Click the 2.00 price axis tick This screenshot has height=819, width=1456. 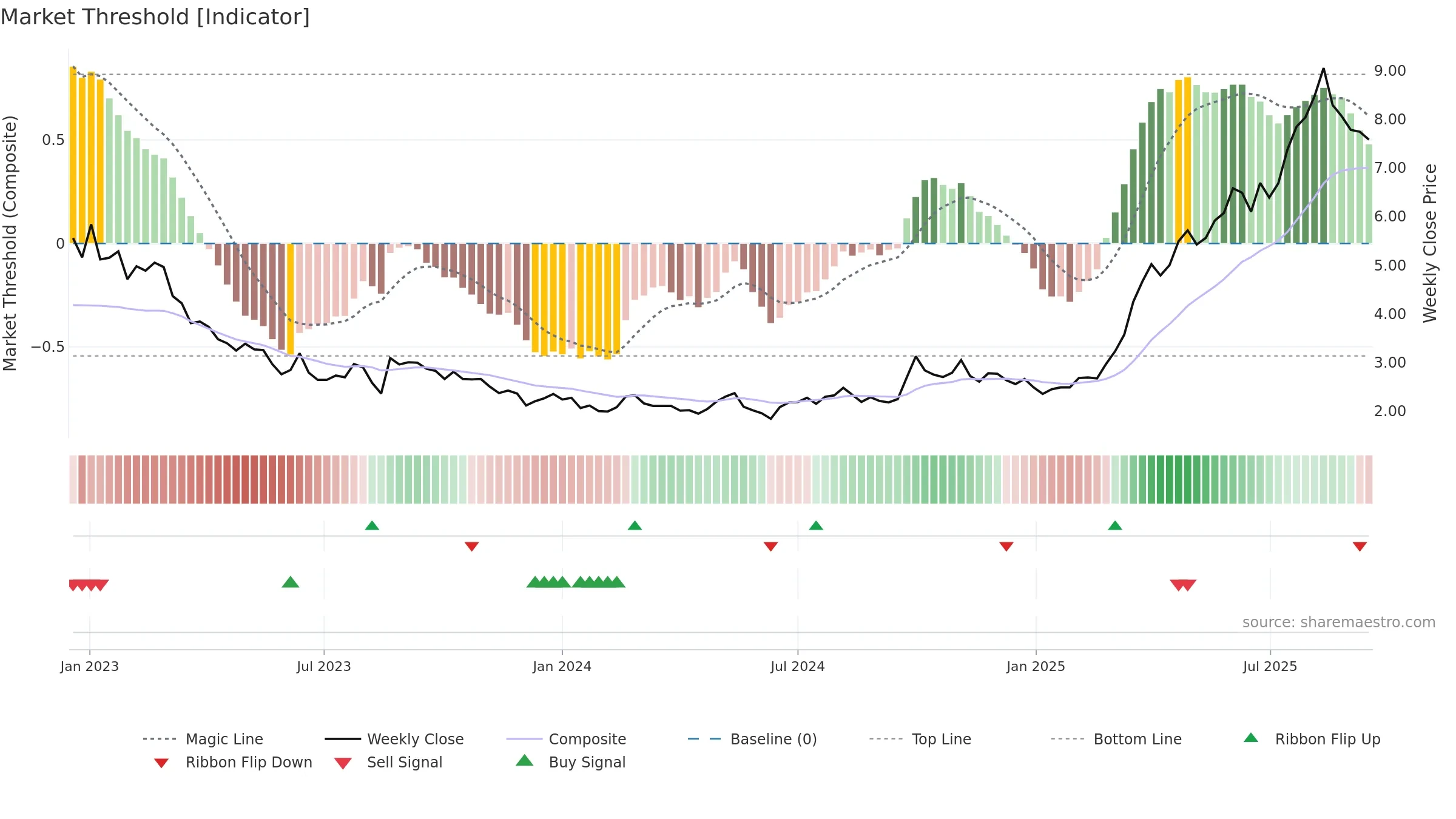tap(1390, 411)
